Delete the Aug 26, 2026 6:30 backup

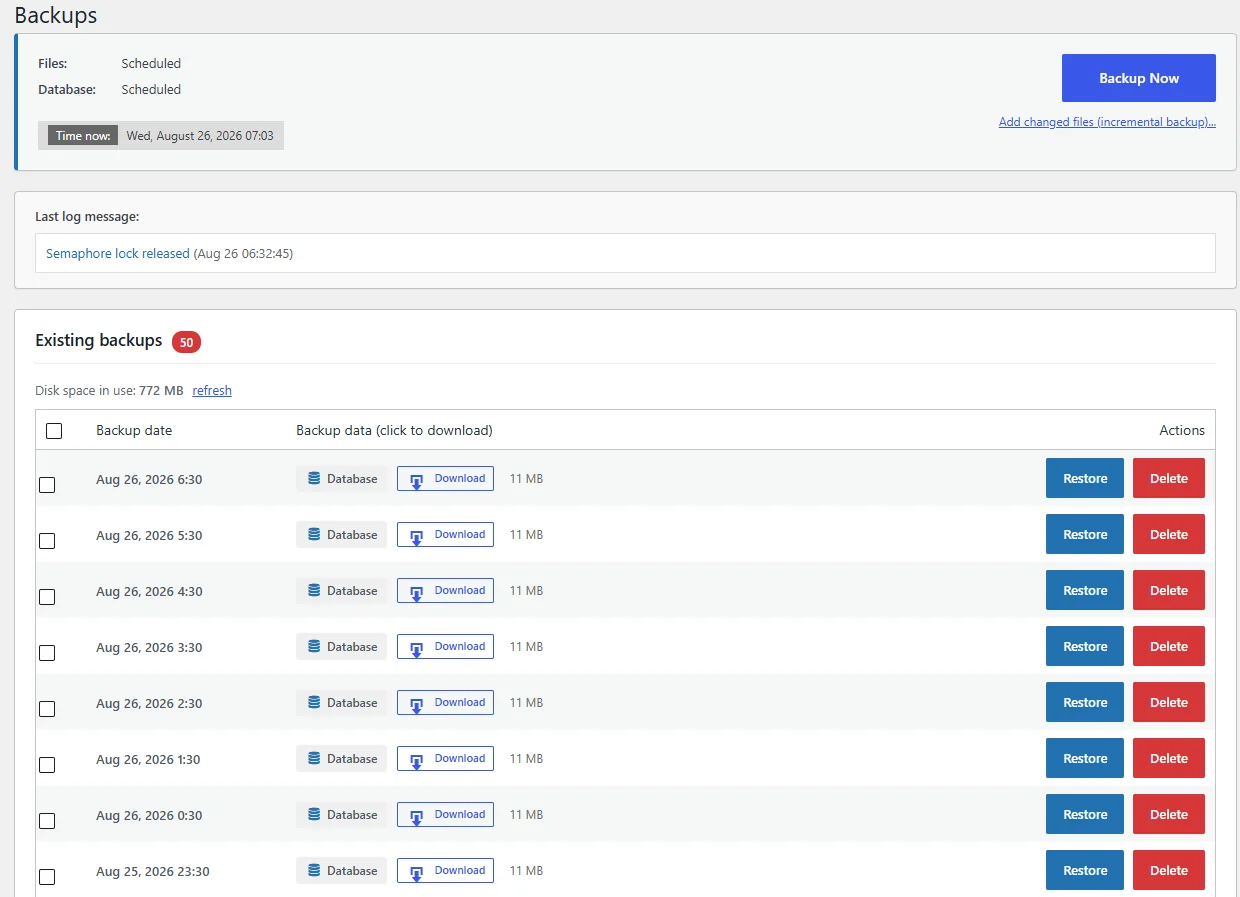[x=1169, y=478]
